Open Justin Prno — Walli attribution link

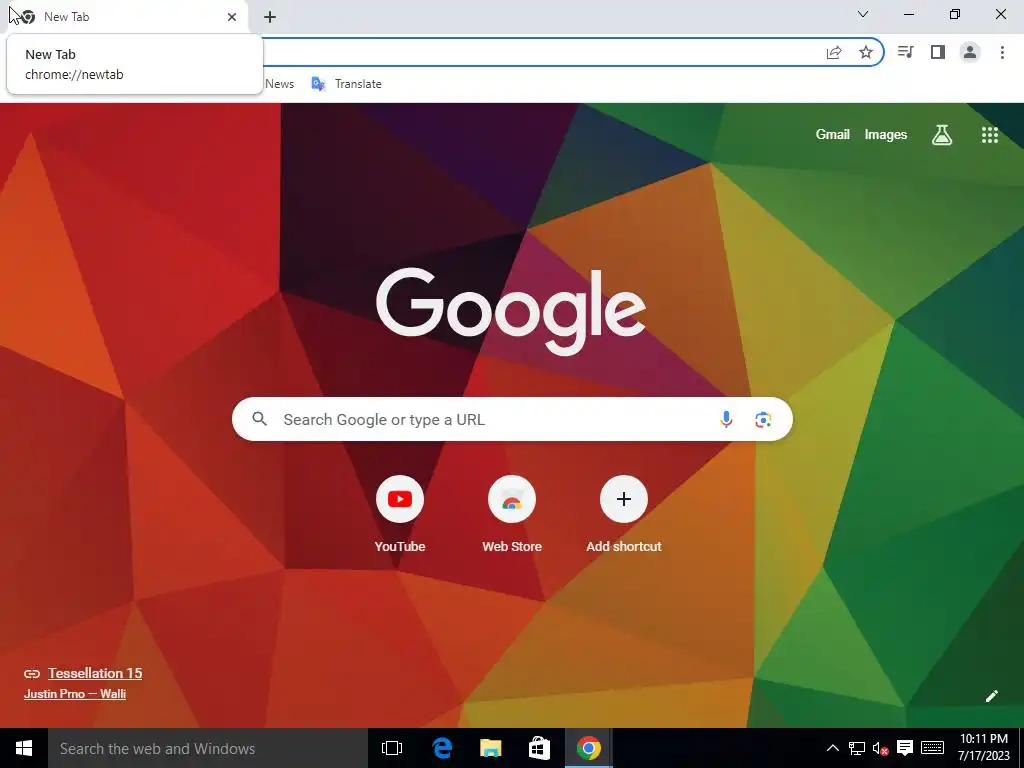[x=75, y=694]
